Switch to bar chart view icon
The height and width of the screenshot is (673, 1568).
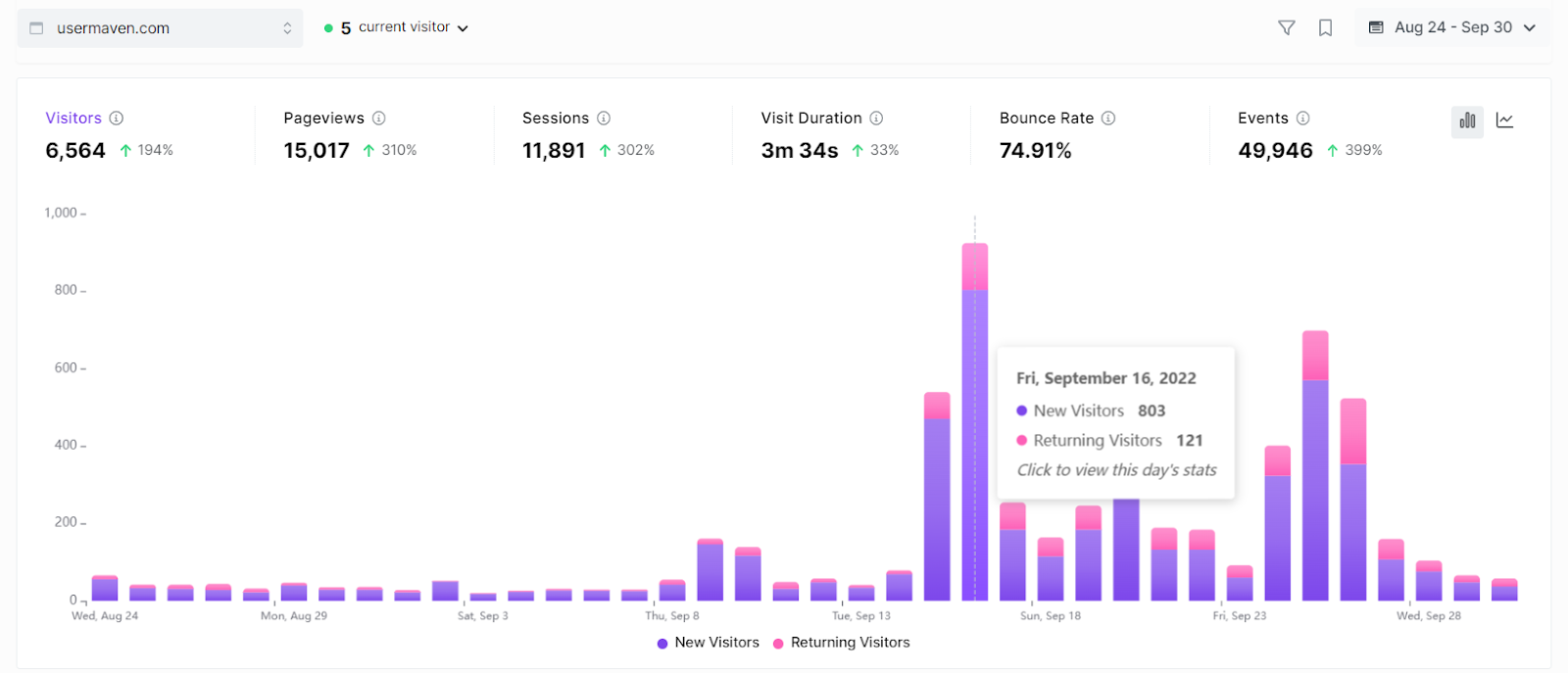click(1467, 121)
